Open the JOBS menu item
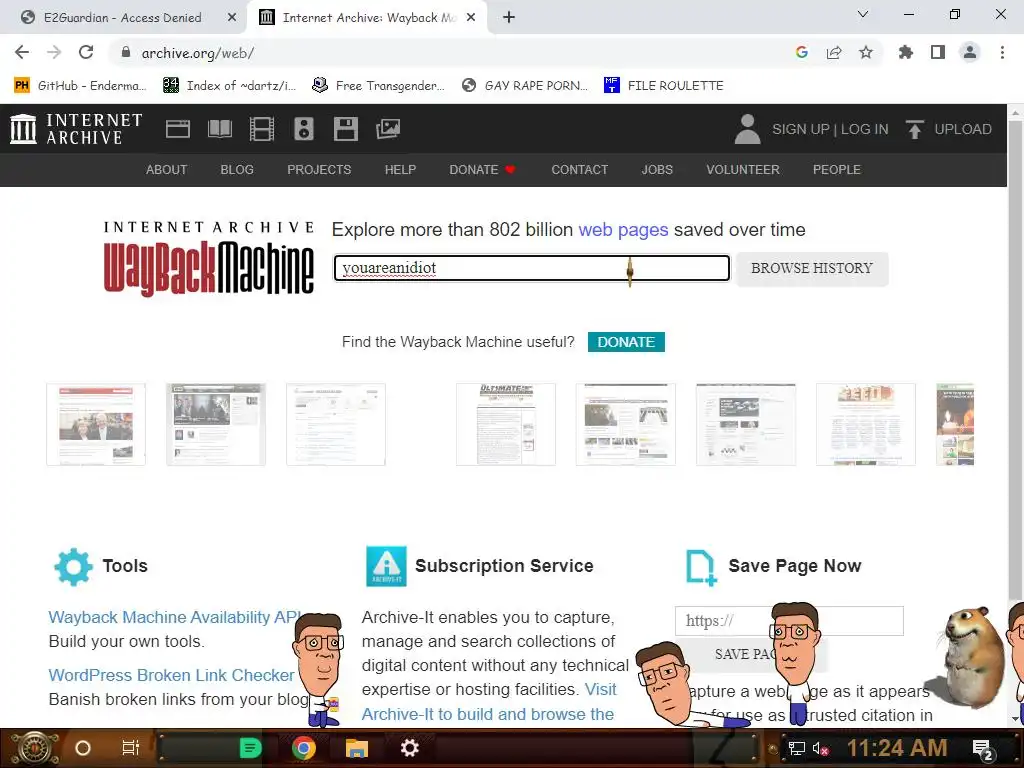Screen dimensions: 1024x768 [x=657, y=170]
